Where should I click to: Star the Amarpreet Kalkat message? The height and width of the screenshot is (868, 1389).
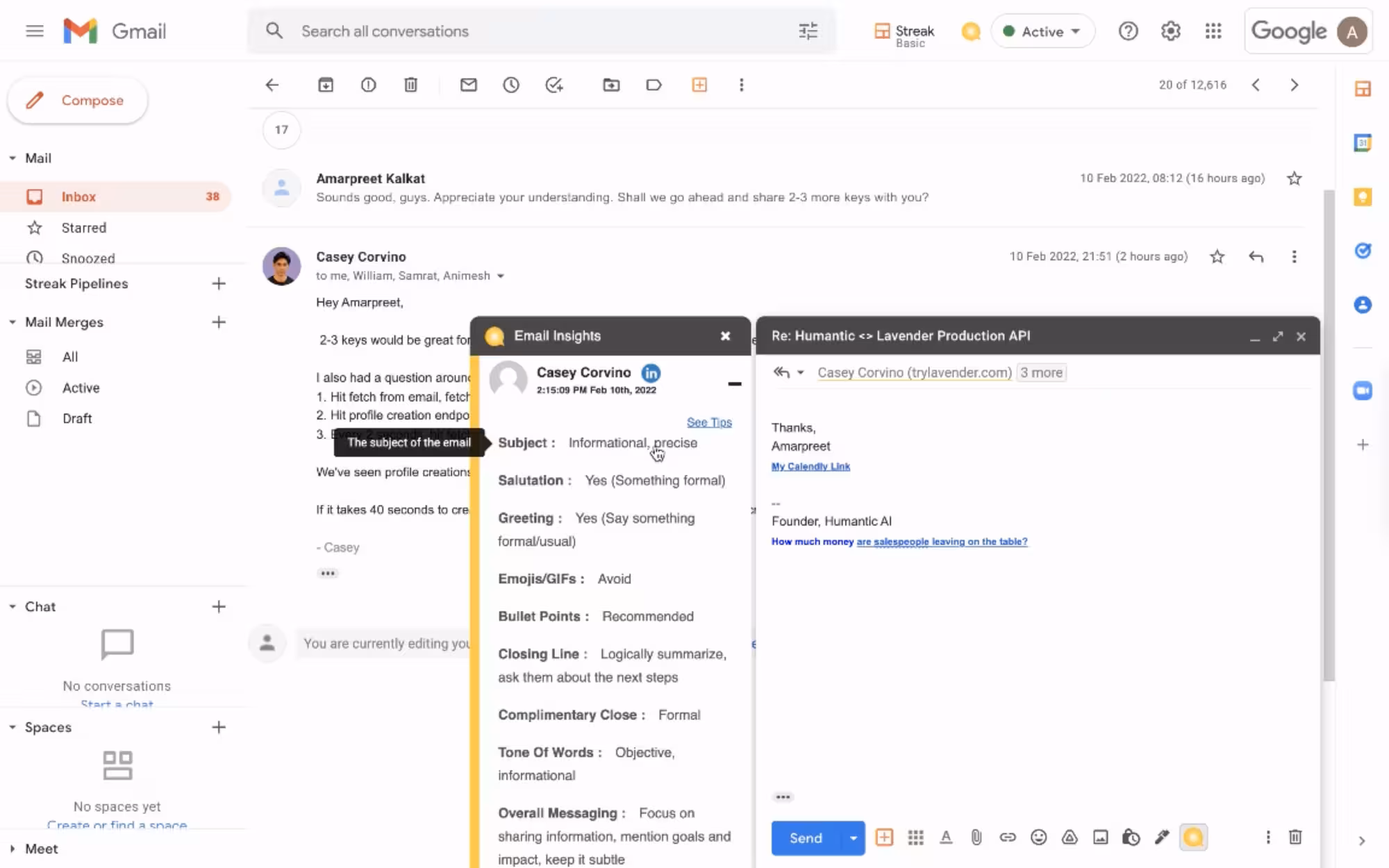(x=1294, y=178)
